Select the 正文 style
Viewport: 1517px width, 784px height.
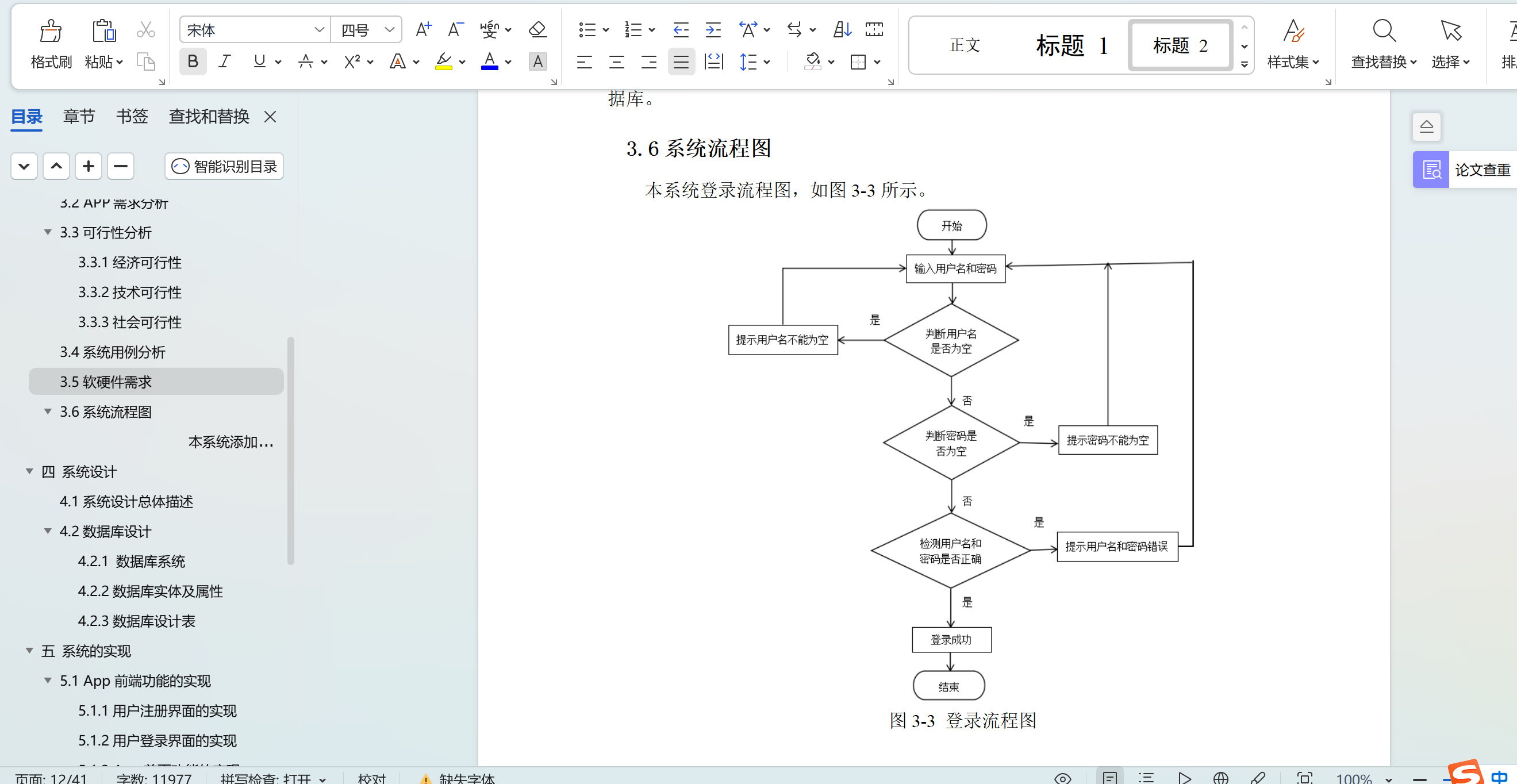click(x=964, y=45)
